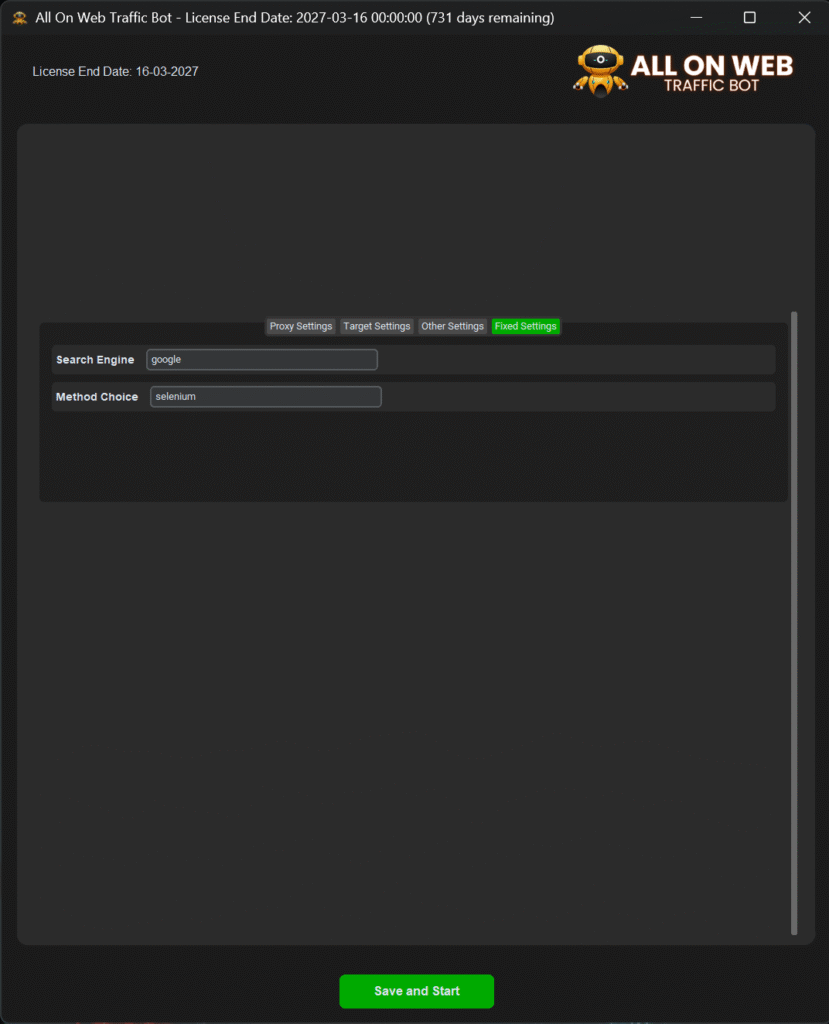
Task: Close the Traffic Bot window
Action: pos(803,18)
